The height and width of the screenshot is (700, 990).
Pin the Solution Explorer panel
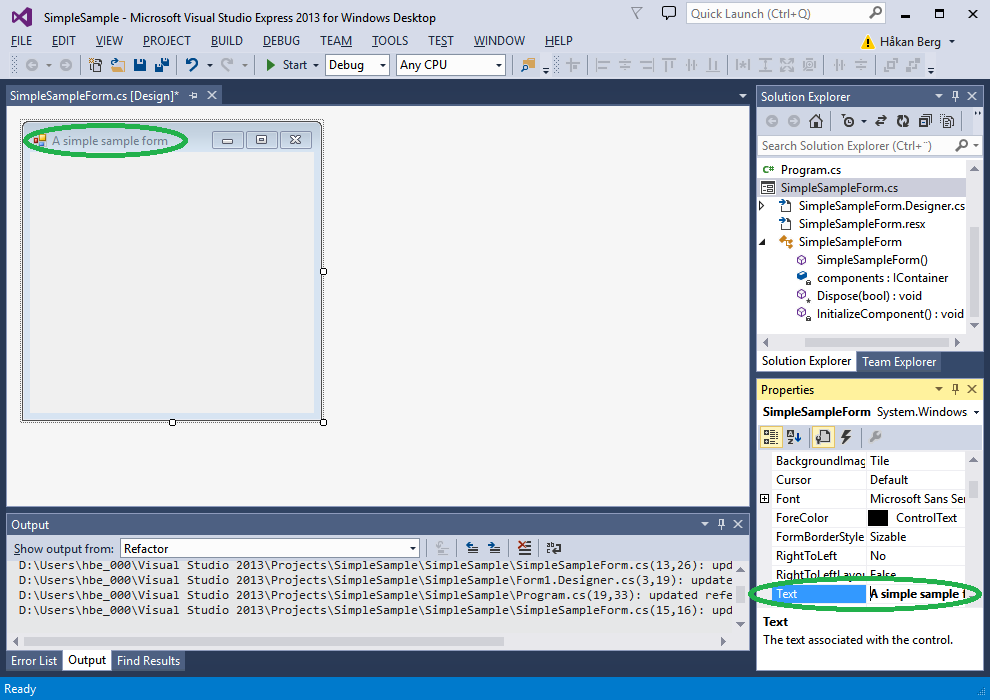(955, 97)
